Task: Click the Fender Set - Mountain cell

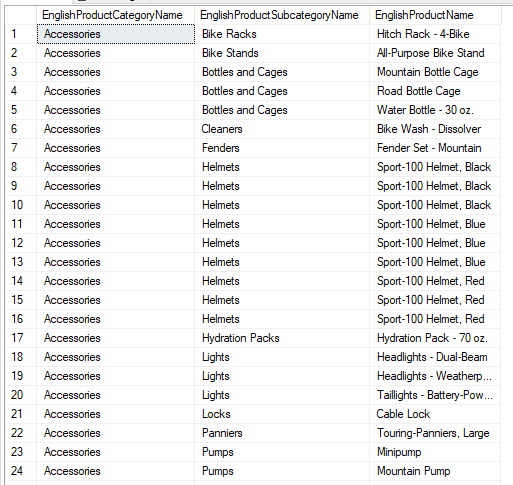Action: [435, 148]
